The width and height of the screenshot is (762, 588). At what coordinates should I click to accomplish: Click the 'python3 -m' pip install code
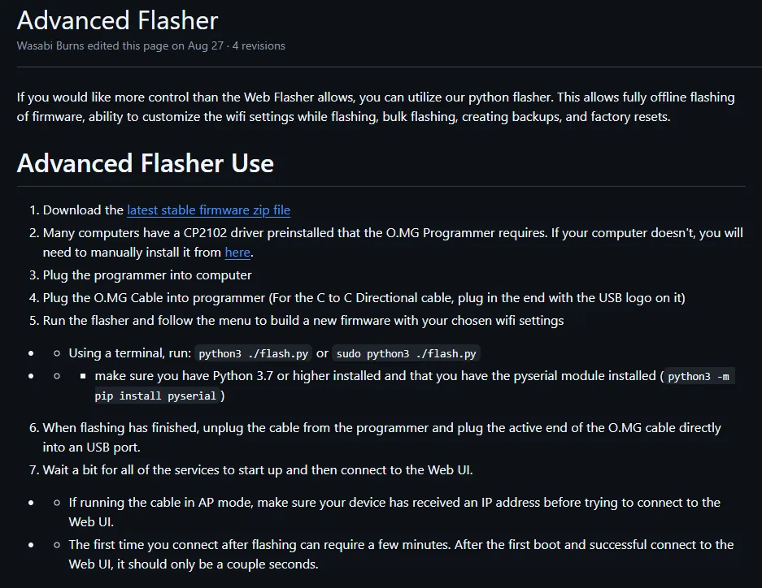pyautogui.click(x=699, y=376)
